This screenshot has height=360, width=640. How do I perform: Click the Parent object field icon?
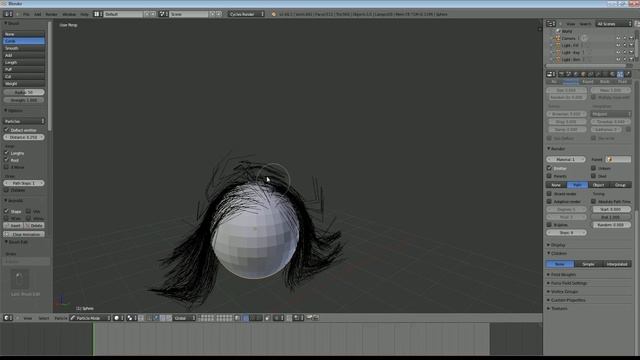coord(610,160)
